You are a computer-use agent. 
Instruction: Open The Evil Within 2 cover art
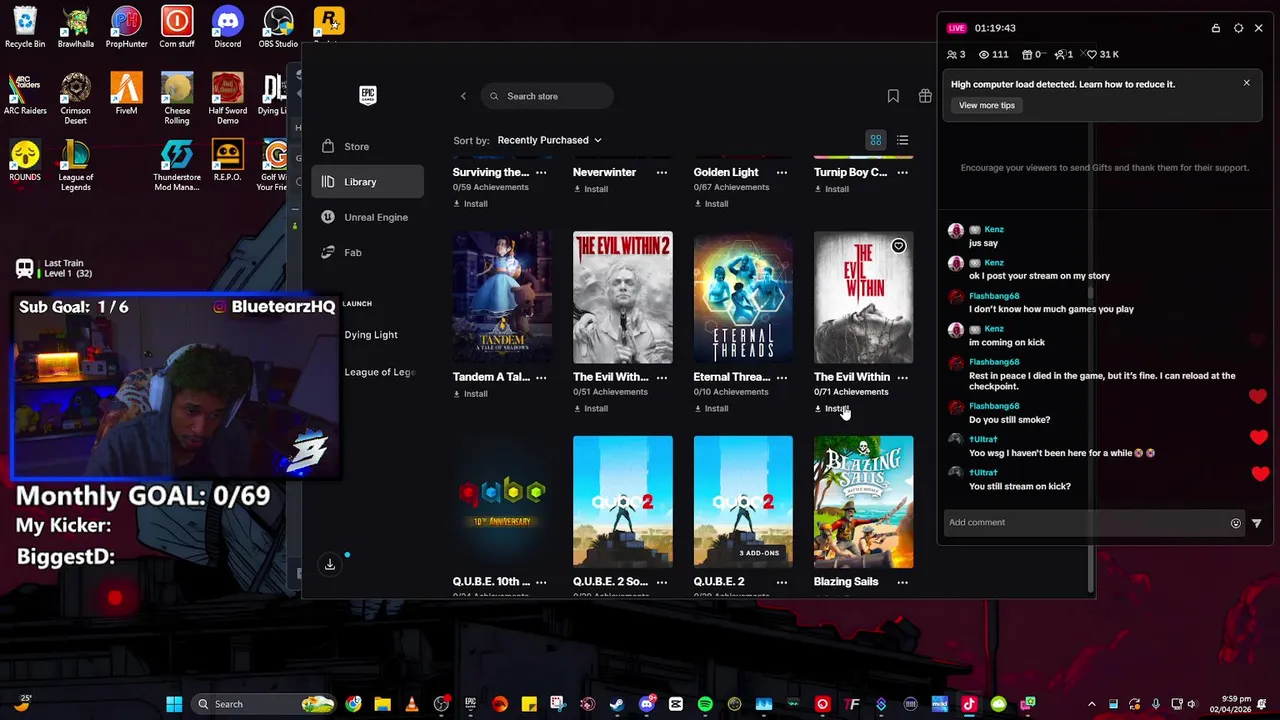pyautogui.click(x=622, y=297)
